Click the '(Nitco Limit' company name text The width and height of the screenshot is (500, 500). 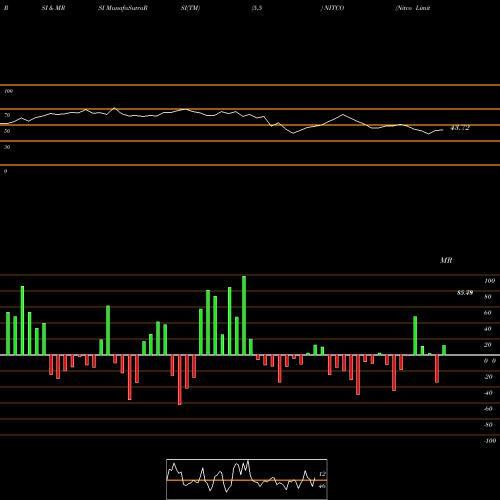pos(413,8)
